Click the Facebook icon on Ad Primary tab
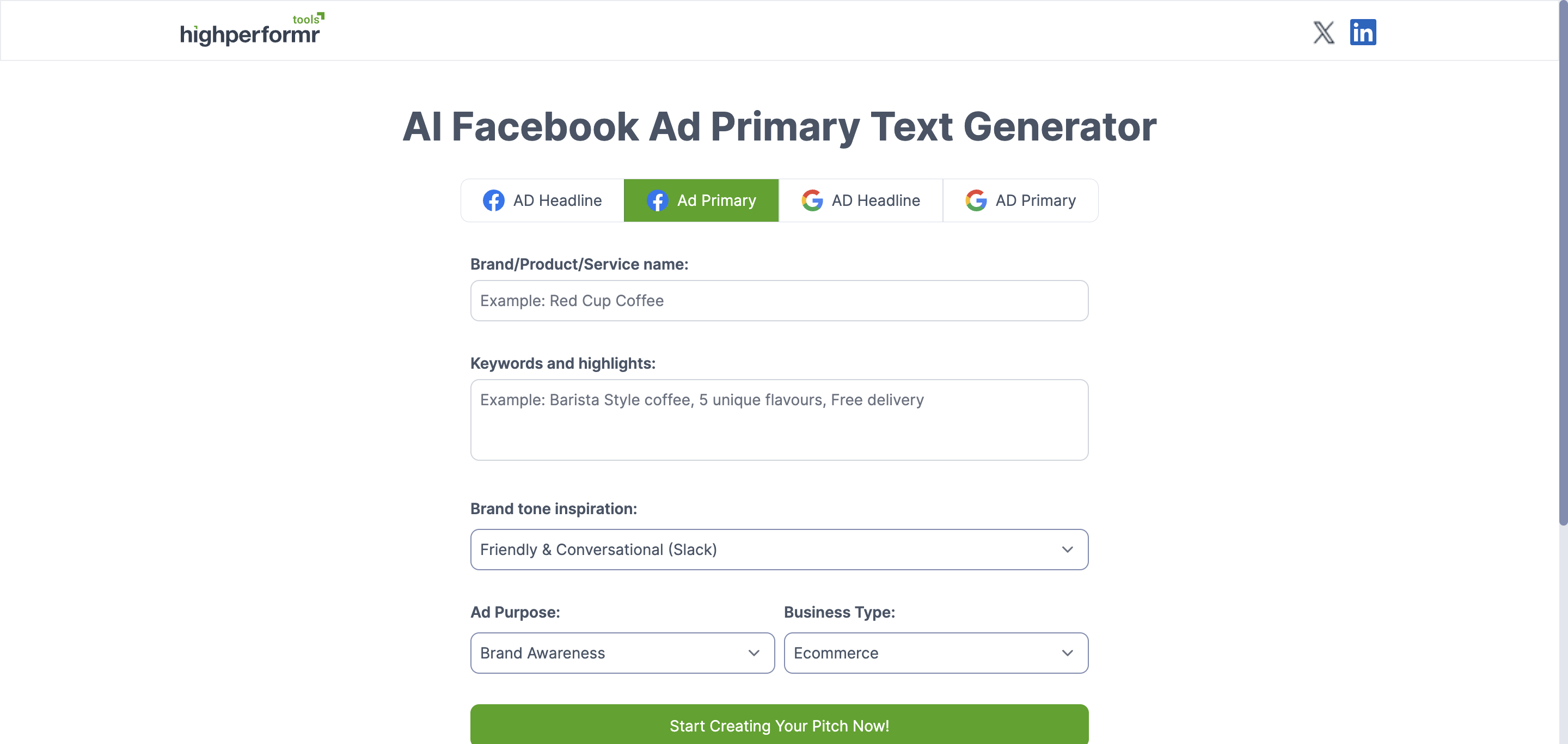This screenshot has width=1568, height=744. tap(657, 200)
